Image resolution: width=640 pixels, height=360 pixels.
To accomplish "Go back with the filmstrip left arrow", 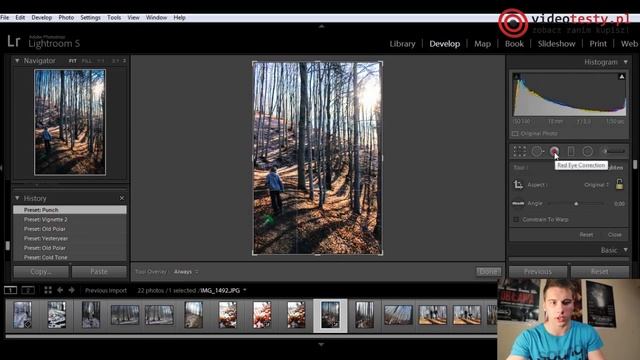I will click(x=60, y=290).
